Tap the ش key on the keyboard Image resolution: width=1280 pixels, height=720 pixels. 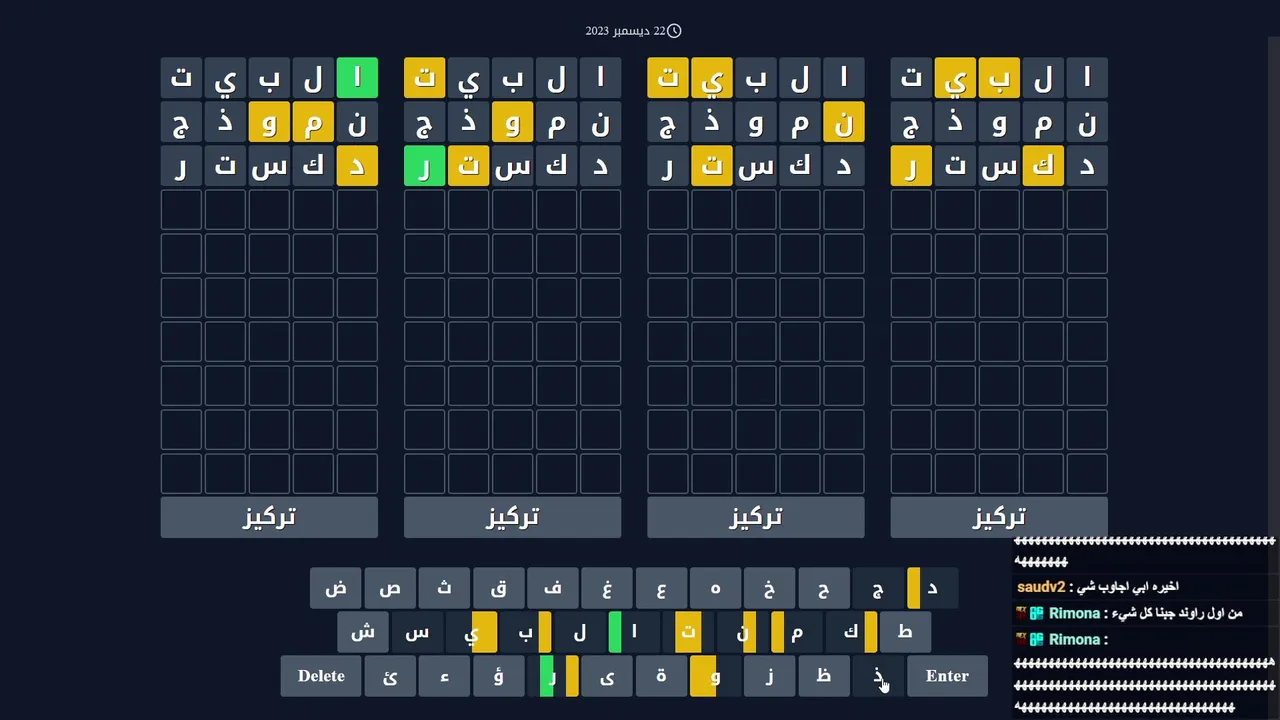click(363, 632)
